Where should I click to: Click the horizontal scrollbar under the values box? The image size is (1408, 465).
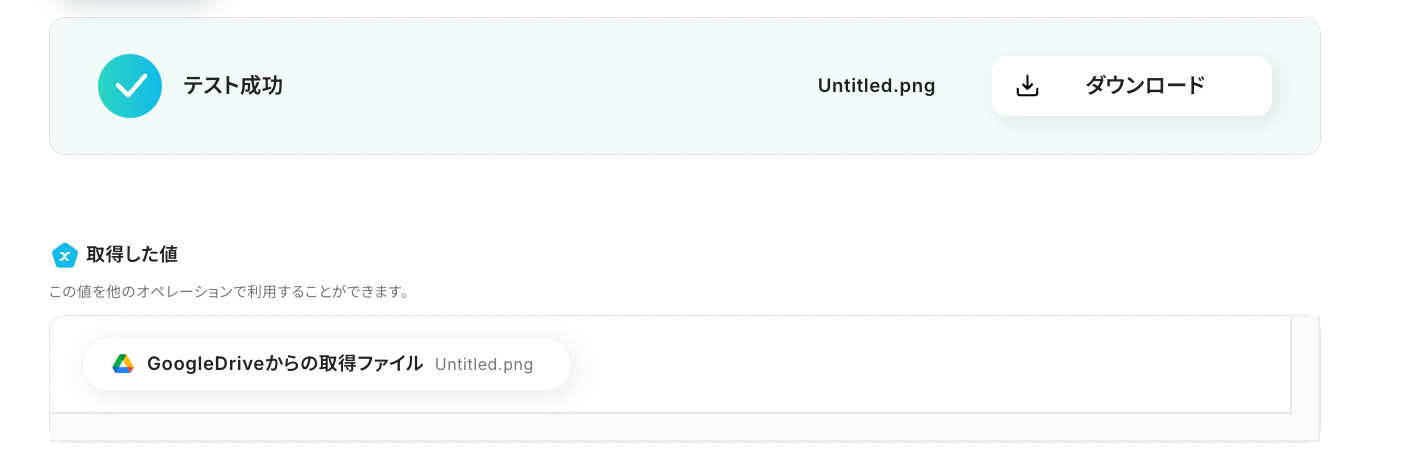670,427
